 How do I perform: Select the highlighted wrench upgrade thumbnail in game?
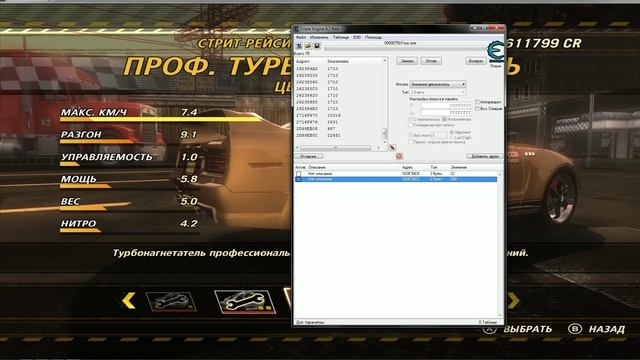pos(245,302)
